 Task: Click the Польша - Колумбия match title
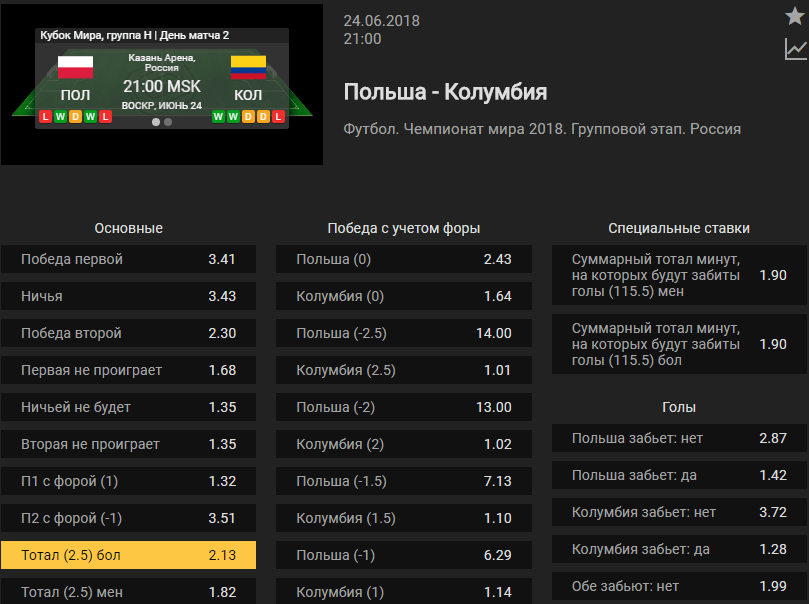tap(445, 92)
